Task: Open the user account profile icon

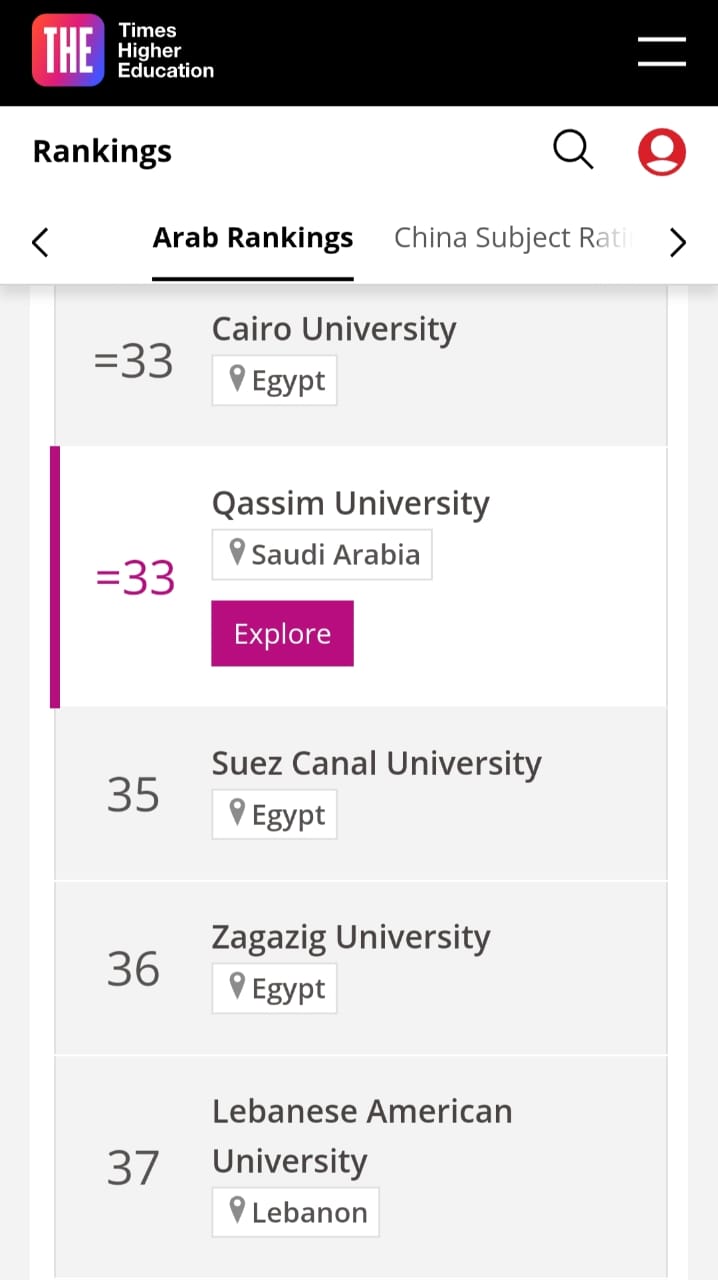Action: 661,152
